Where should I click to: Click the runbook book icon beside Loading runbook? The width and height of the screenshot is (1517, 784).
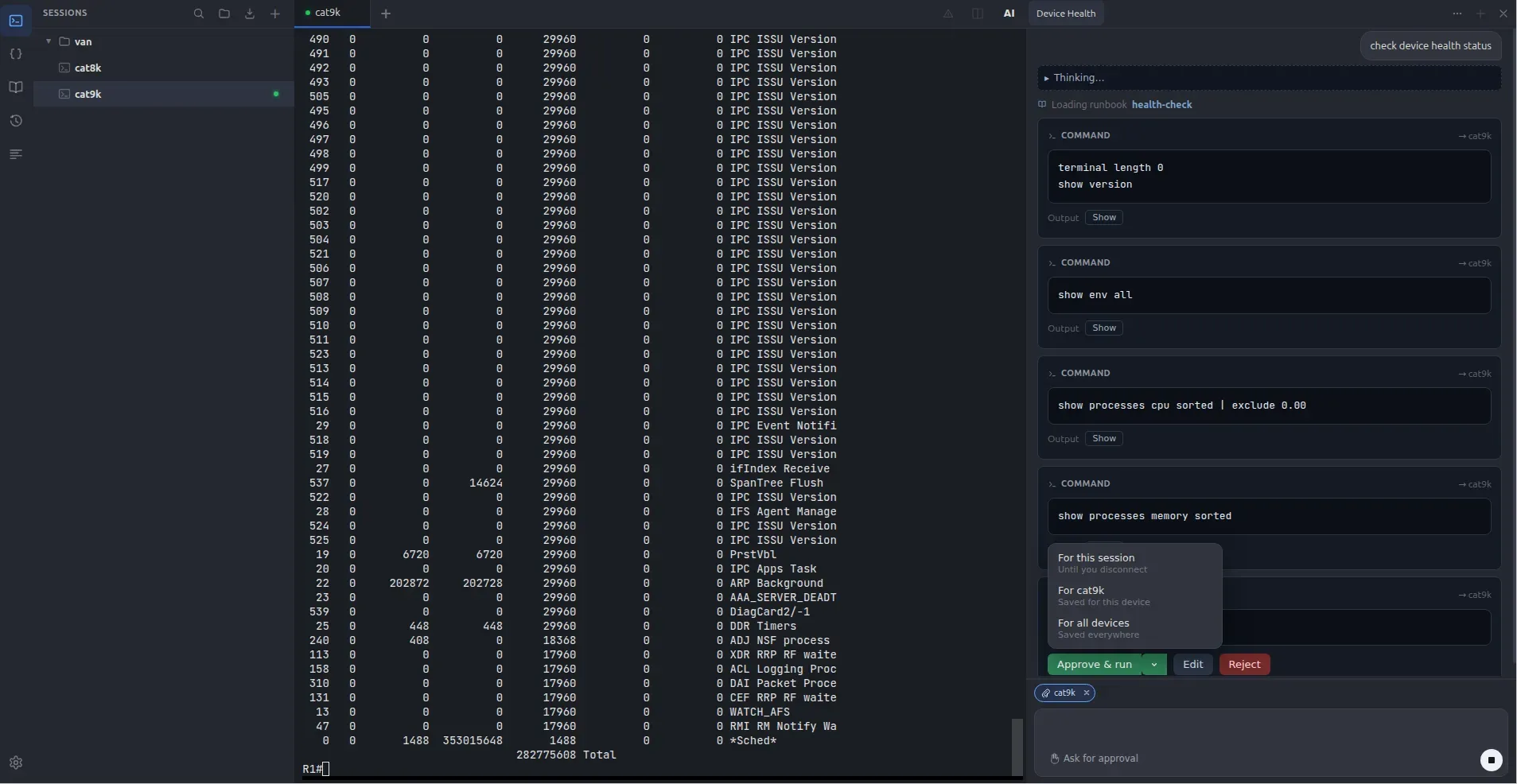(1042, 104)
